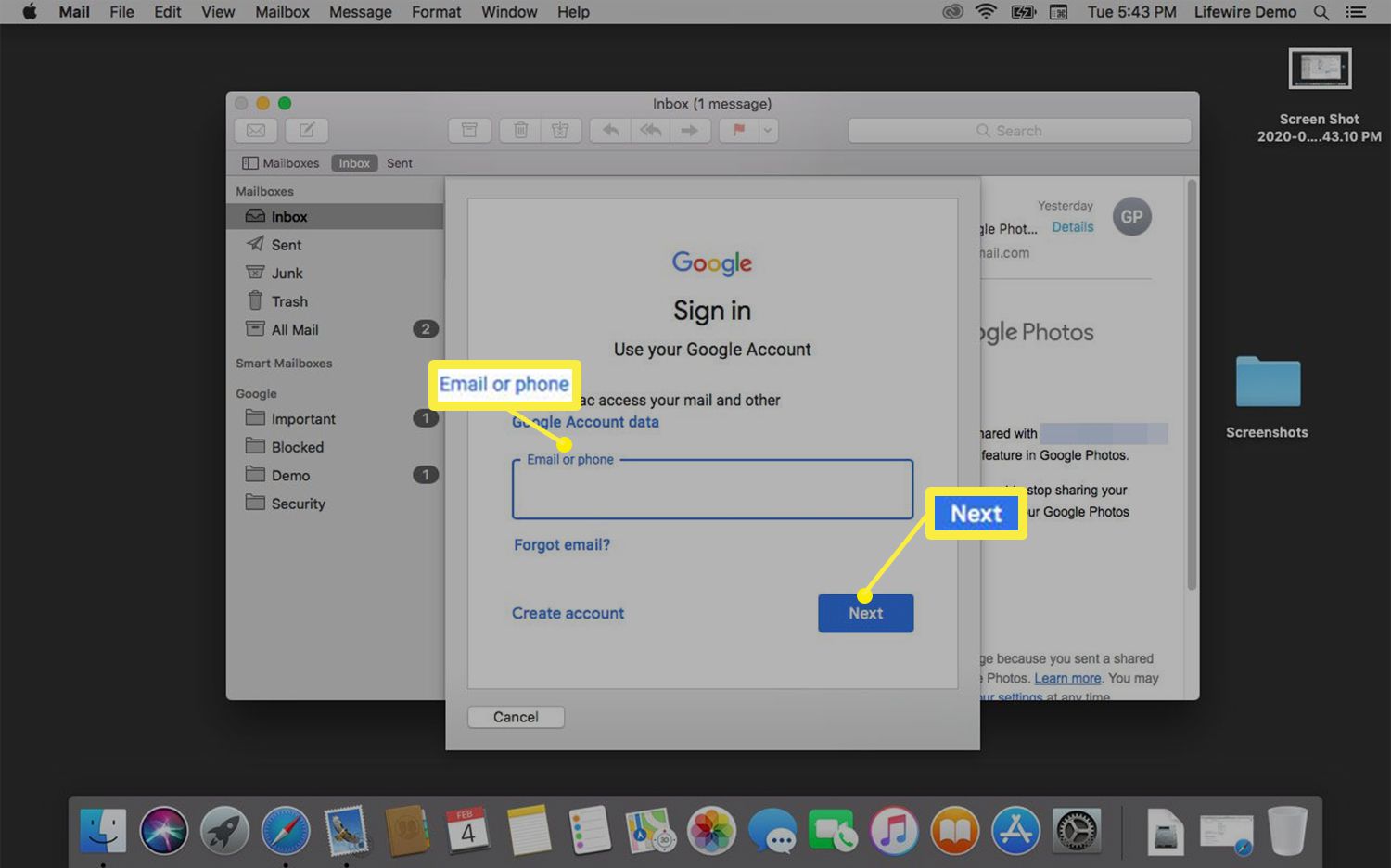Viewport: 1391px width, 868px height.
Task: Open the Format menu
Action: [436, 12]
